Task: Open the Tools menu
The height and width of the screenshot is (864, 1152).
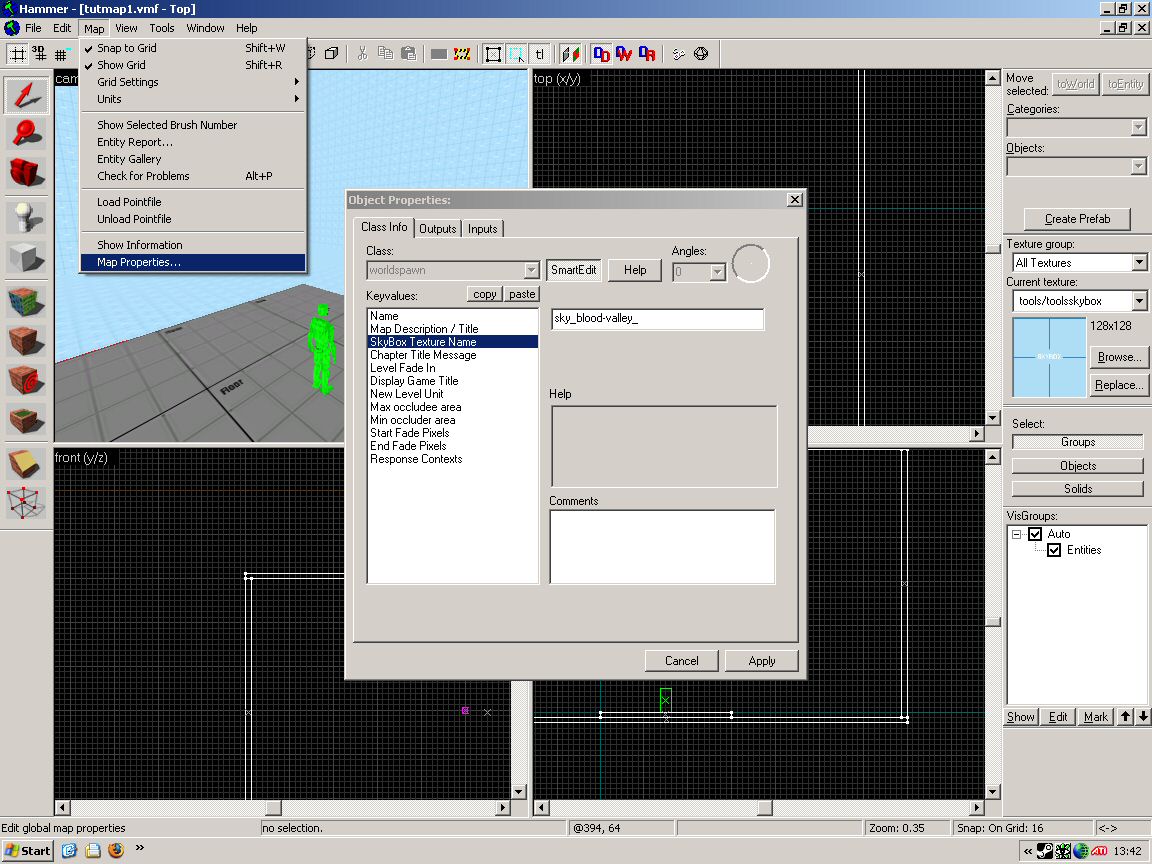Action: pyautogui.click(x=162, y=28)
